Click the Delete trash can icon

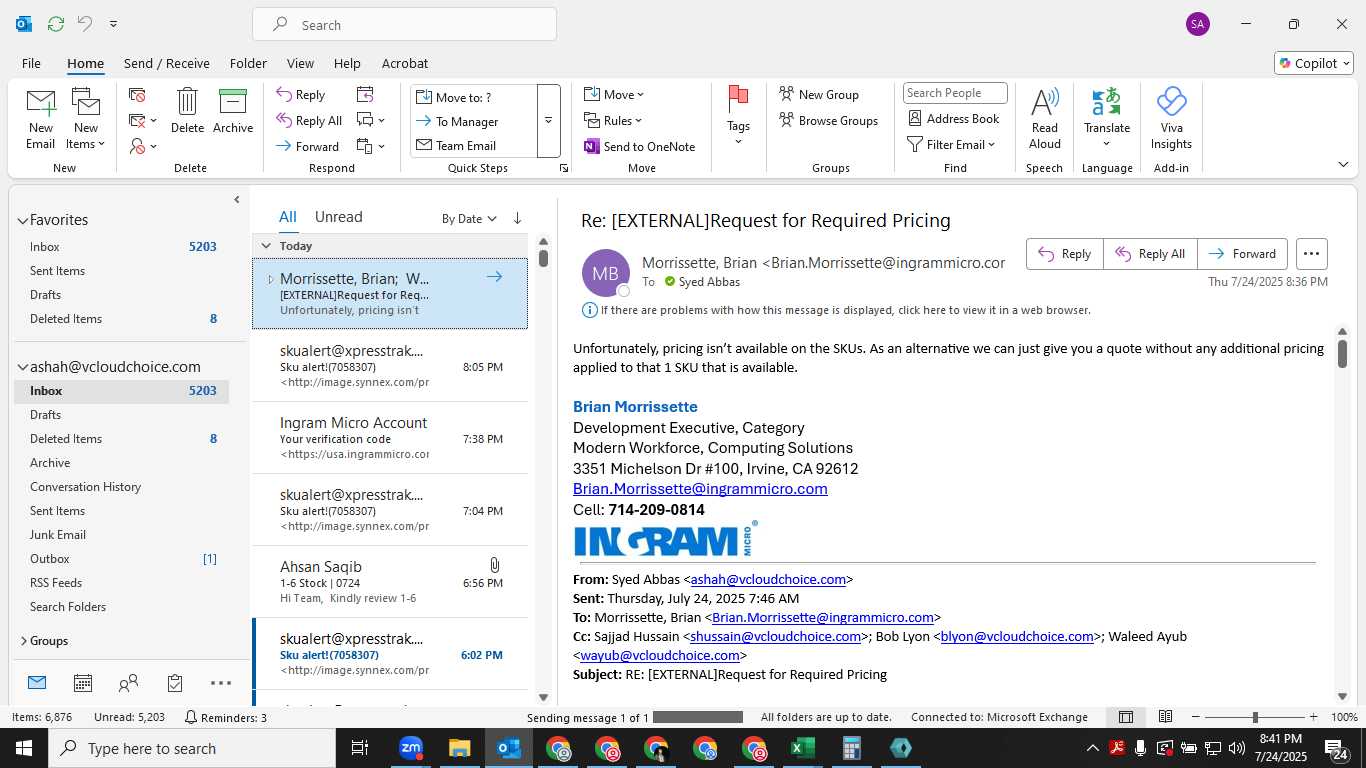pos(187,110)
